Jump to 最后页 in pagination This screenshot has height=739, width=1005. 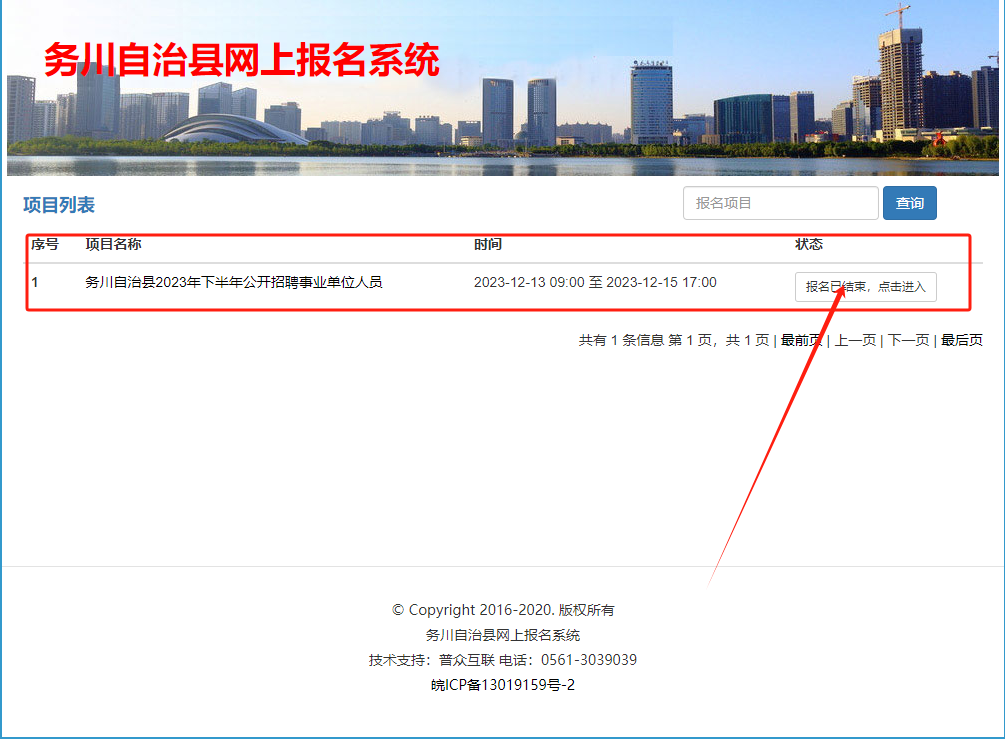tap(961, 340)
